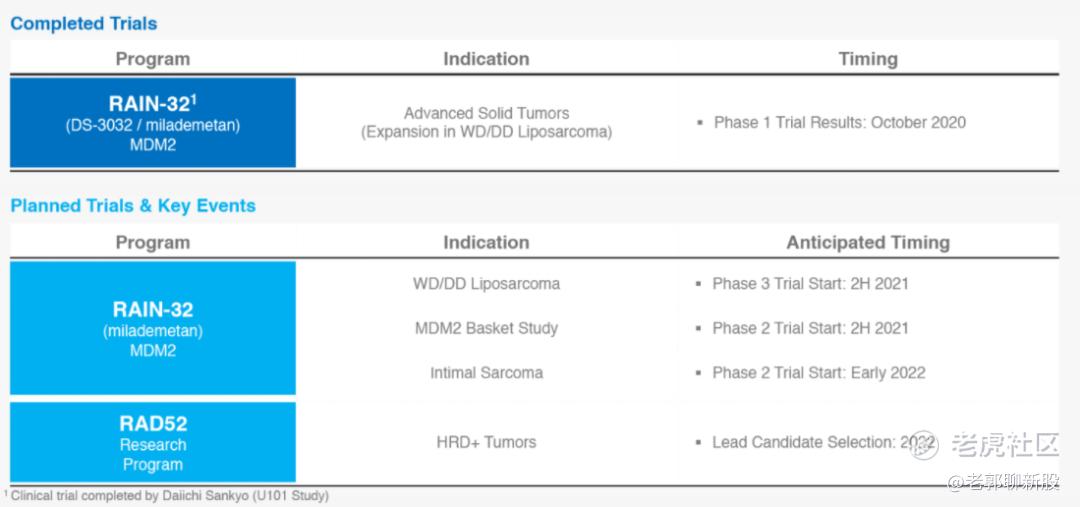The width and height of the screenshot is (1080, 507).
Task: Click the Completed Trials heading
Action: [x=83, y=23]
